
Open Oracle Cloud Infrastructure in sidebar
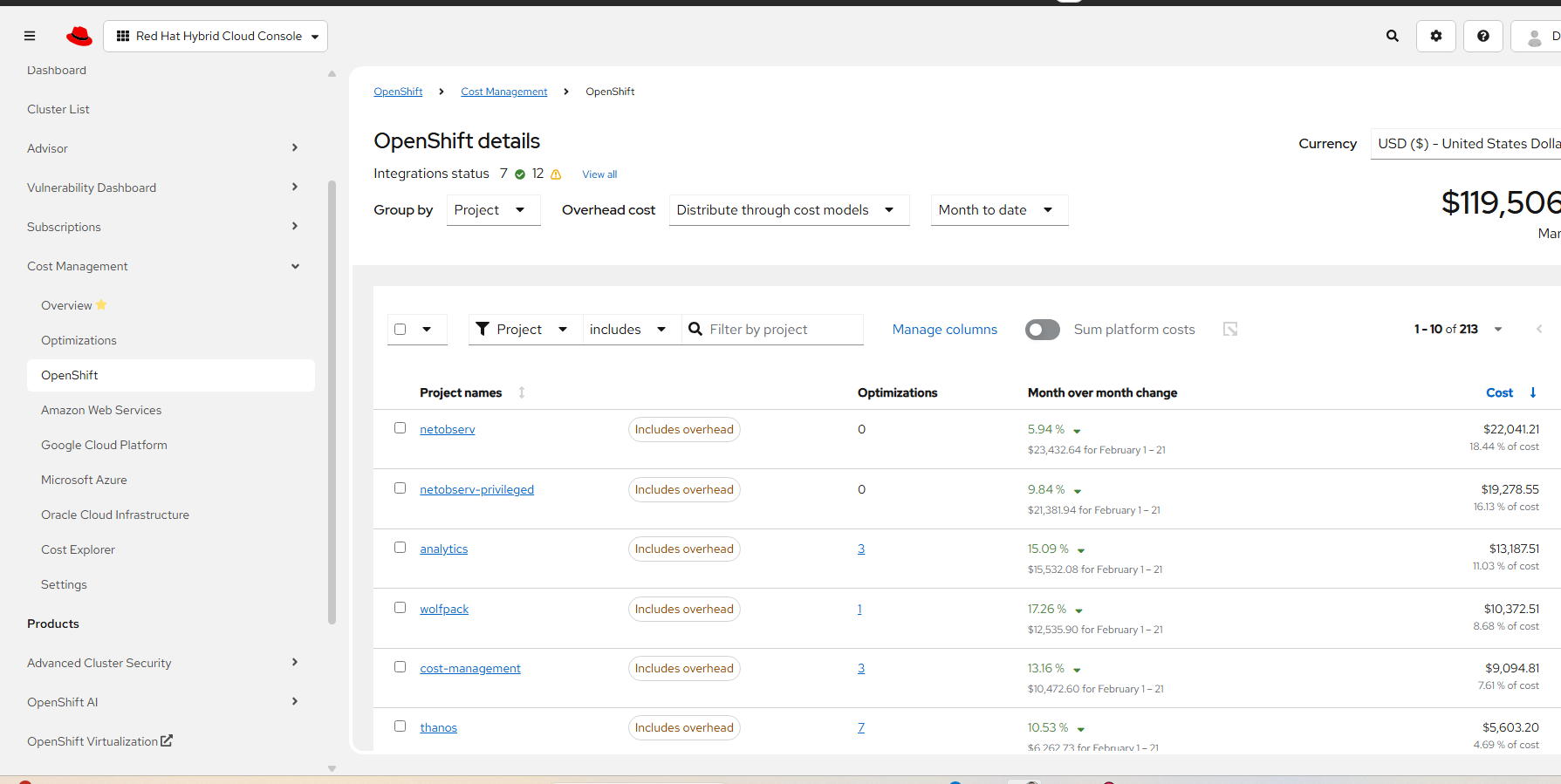pos(115,515)
